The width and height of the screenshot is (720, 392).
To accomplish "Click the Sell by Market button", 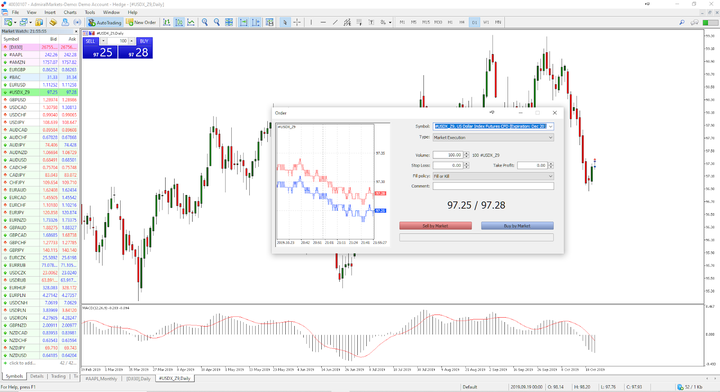I will [x=435, y=226].
